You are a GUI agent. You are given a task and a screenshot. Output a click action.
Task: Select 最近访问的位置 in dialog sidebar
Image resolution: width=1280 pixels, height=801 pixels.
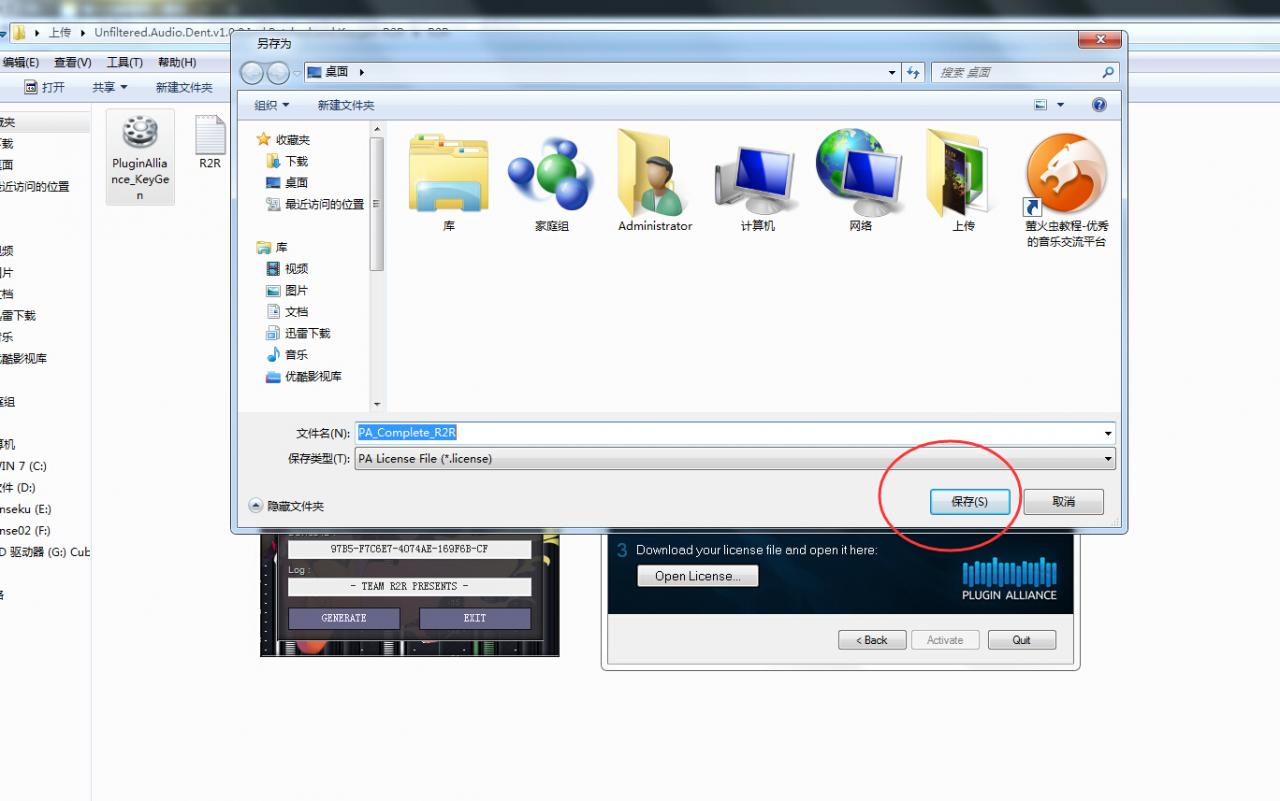click(315, 204)
